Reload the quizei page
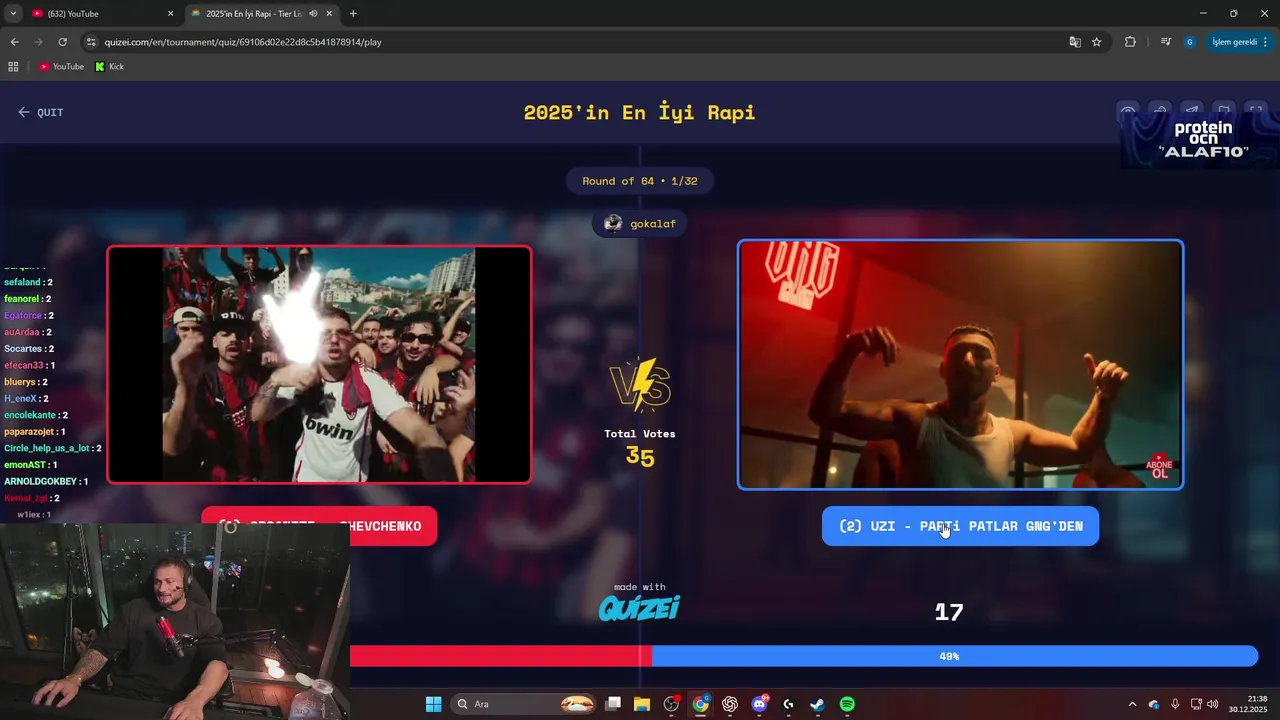The width and height of the screenshot is (1280, 720). point(62,42)
